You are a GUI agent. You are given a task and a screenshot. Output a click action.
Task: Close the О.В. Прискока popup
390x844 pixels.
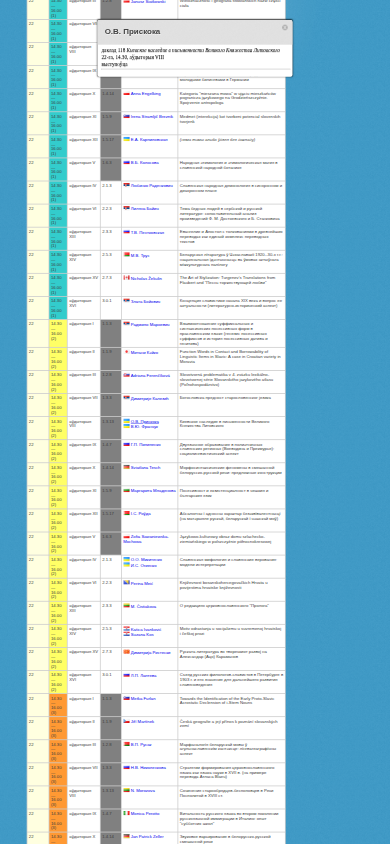click(x=285, y=27)
